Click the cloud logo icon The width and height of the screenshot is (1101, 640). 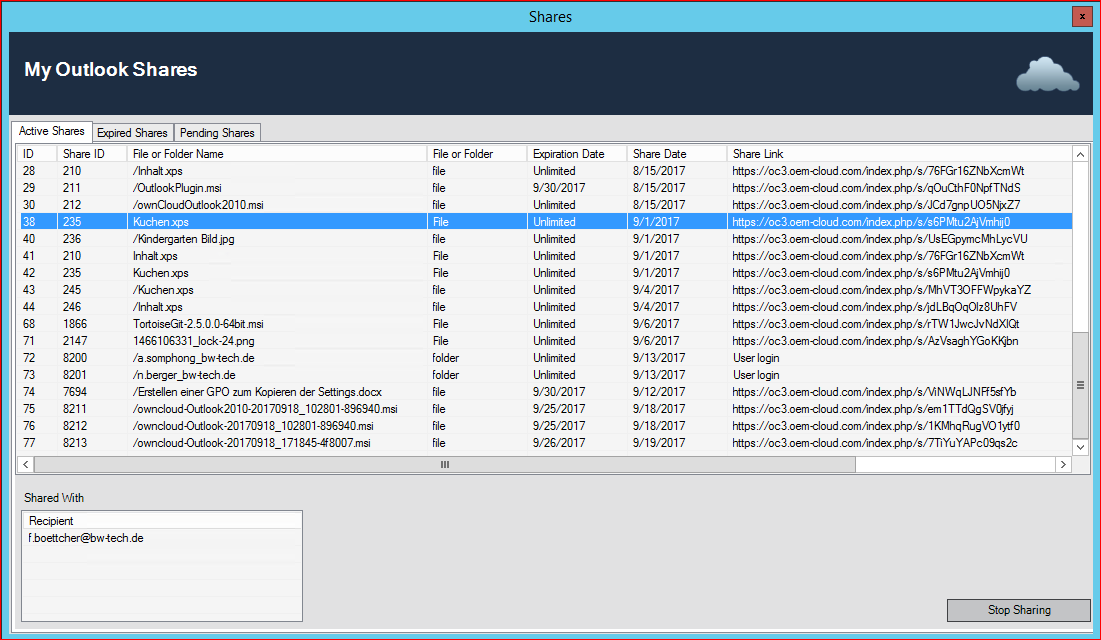pyautogui.click(x=1047, y=74)
